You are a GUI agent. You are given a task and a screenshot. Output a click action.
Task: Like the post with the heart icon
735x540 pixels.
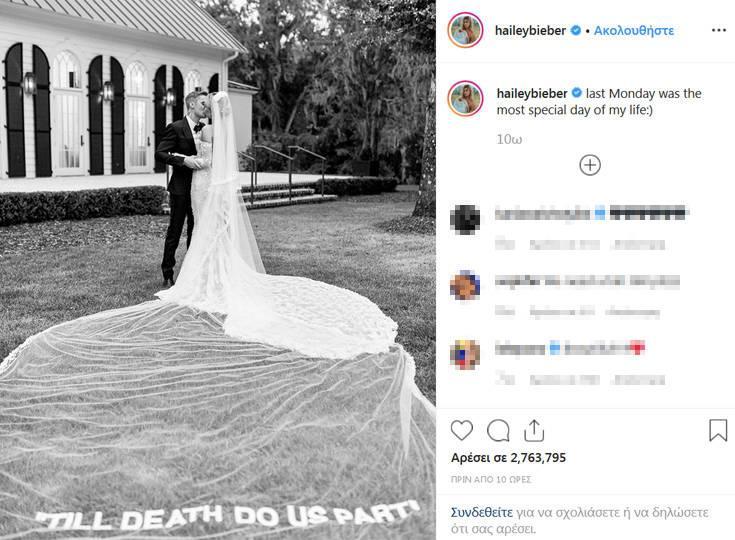pyautogui.click(x=462, y=430)
